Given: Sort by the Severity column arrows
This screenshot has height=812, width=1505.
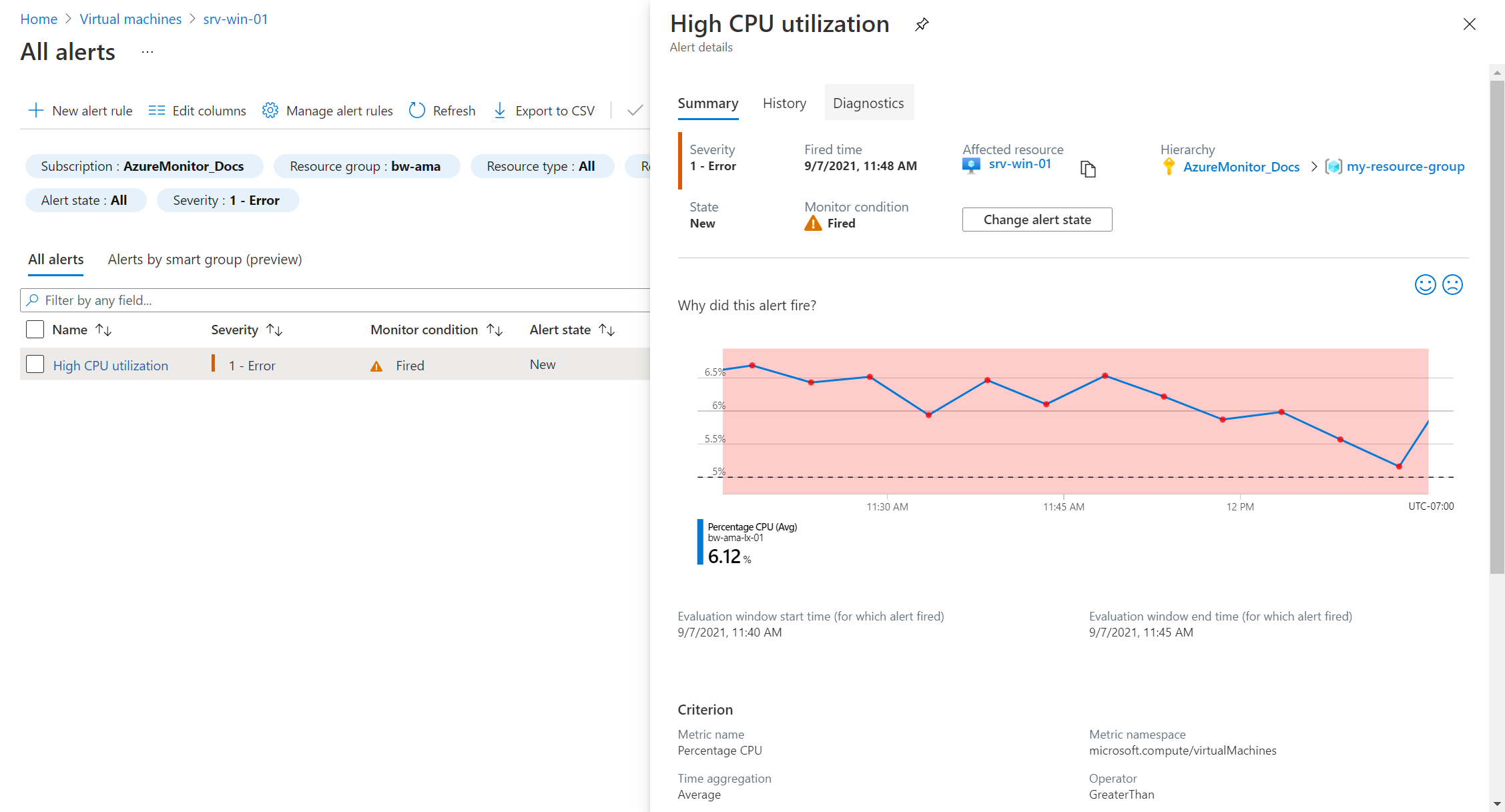Looking at the screenshot, I should coord(274,330).
